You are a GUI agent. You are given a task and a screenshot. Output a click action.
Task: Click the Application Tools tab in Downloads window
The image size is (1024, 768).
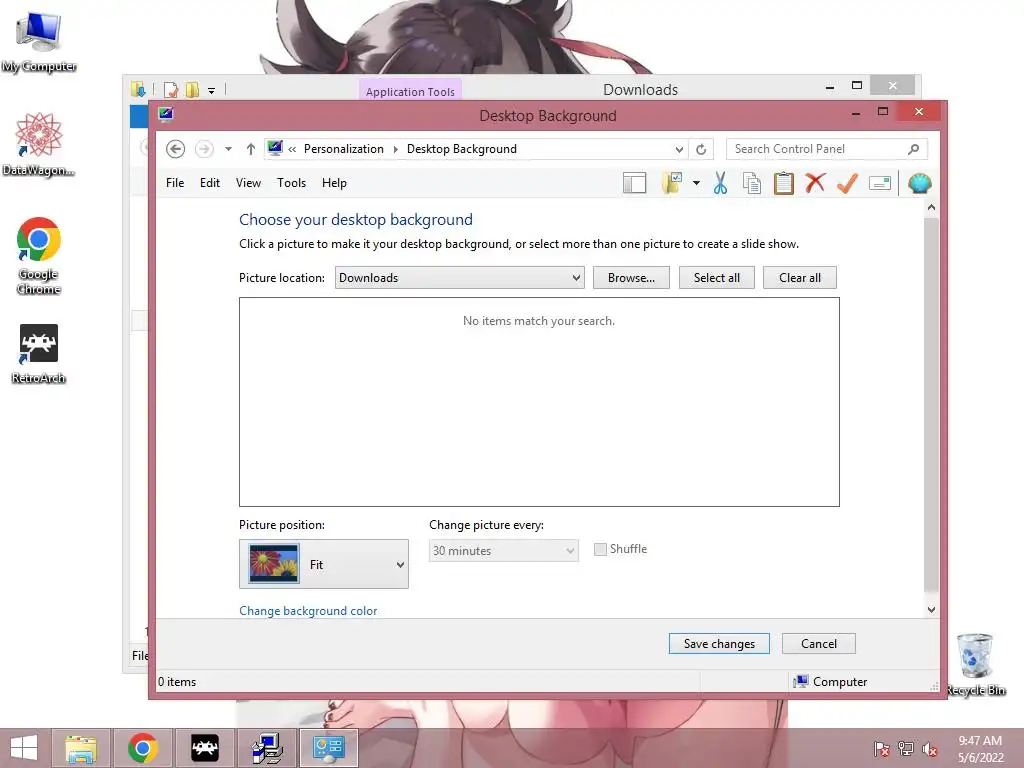pyautogui.click(x=410, y=90)
